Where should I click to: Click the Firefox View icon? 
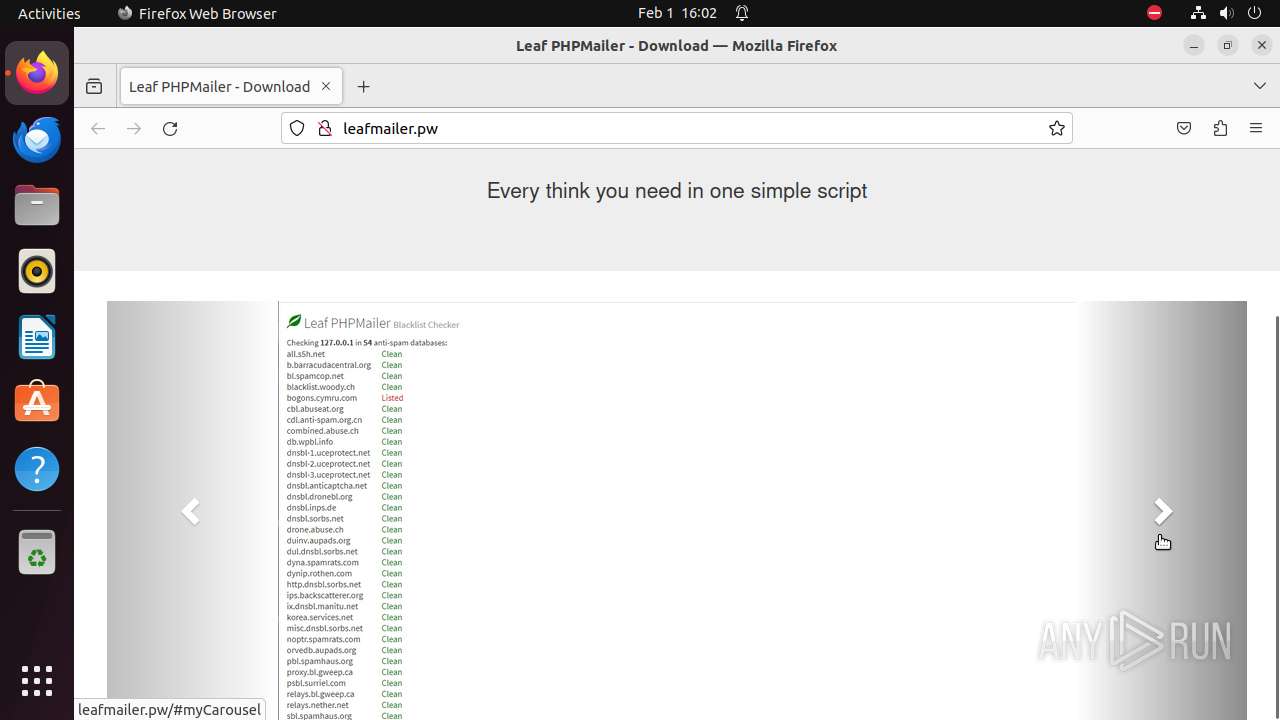click(94, 87)
